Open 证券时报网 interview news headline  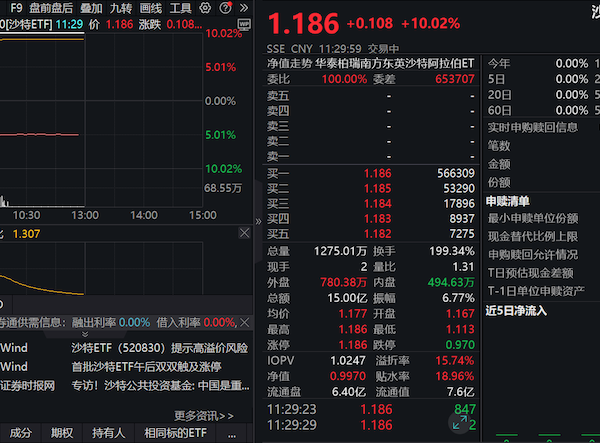click(x=160, y=386)
